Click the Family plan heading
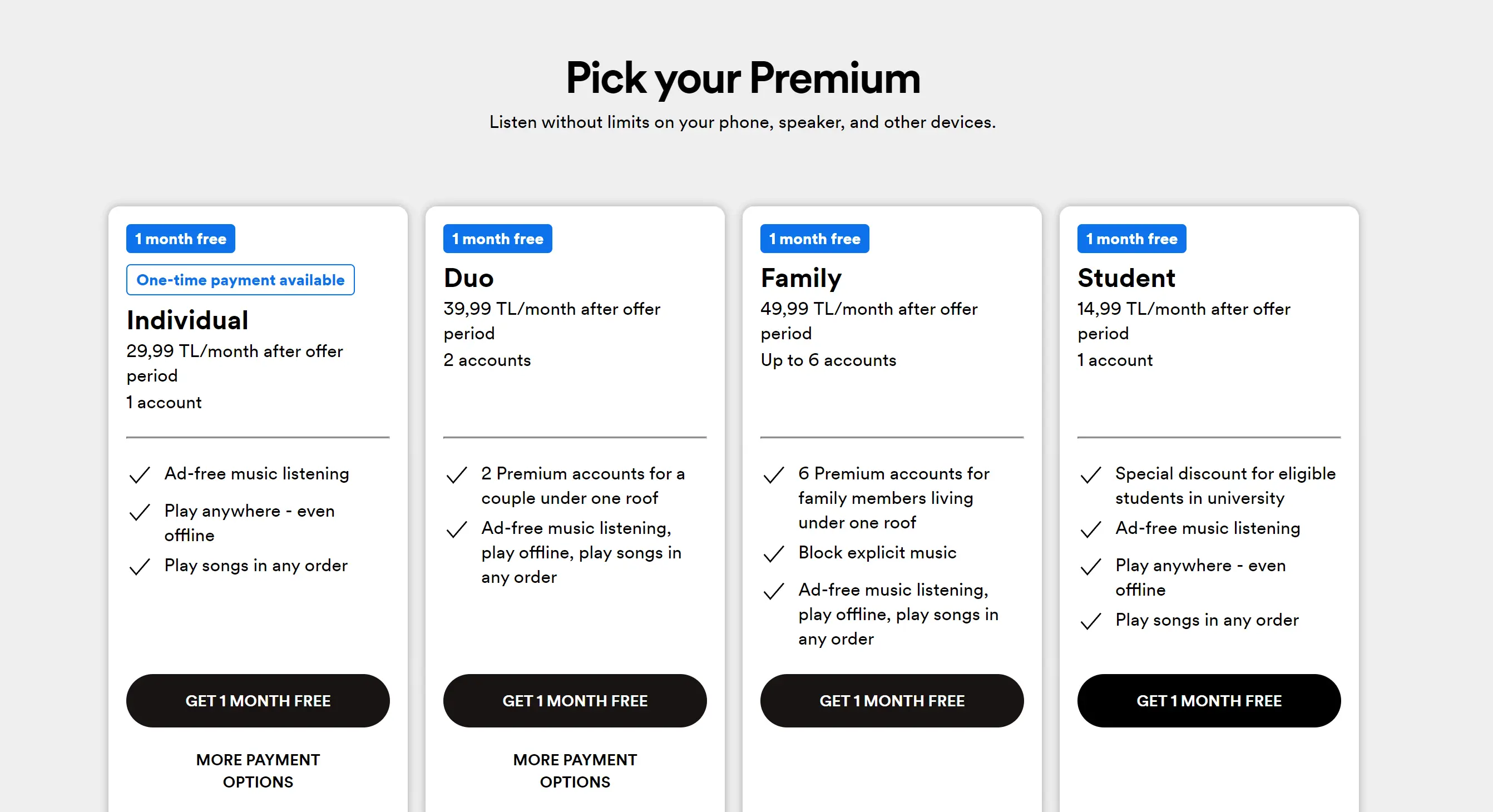Viewport: 1493px width, 812px height. (x=801, y=278)
